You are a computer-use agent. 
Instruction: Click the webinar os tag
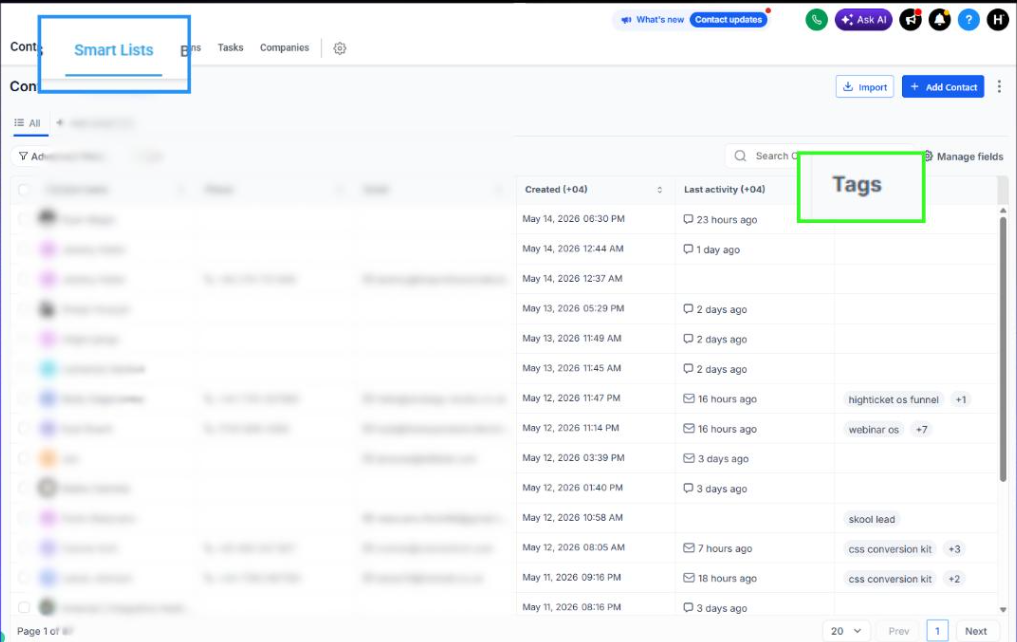(874, 429)
